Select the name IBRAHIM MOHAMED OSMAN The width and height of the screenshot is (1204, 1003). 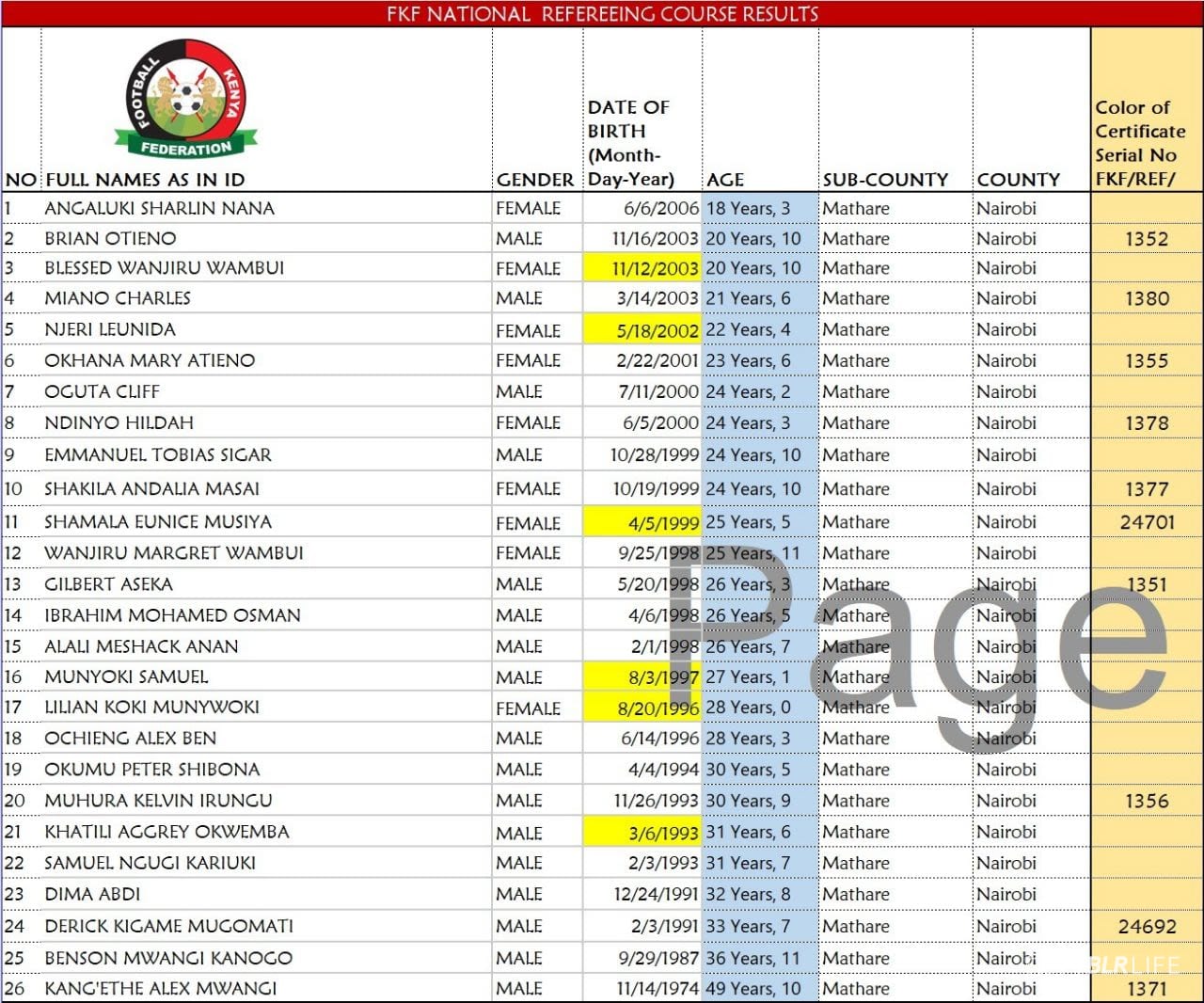click(173, 615)
